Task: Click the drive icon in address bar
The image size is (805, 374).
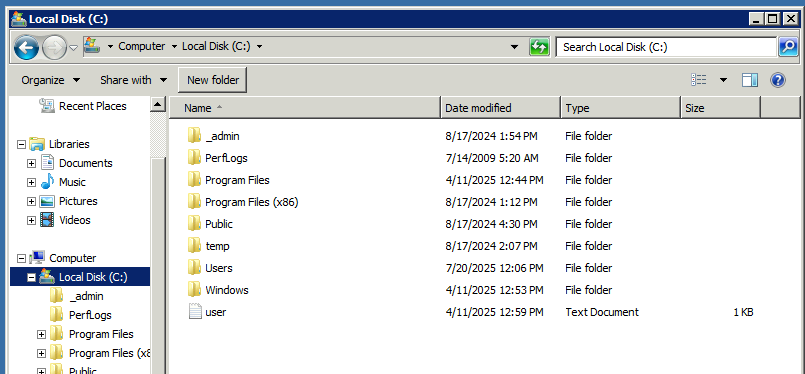Action: [x=92, y=45]
